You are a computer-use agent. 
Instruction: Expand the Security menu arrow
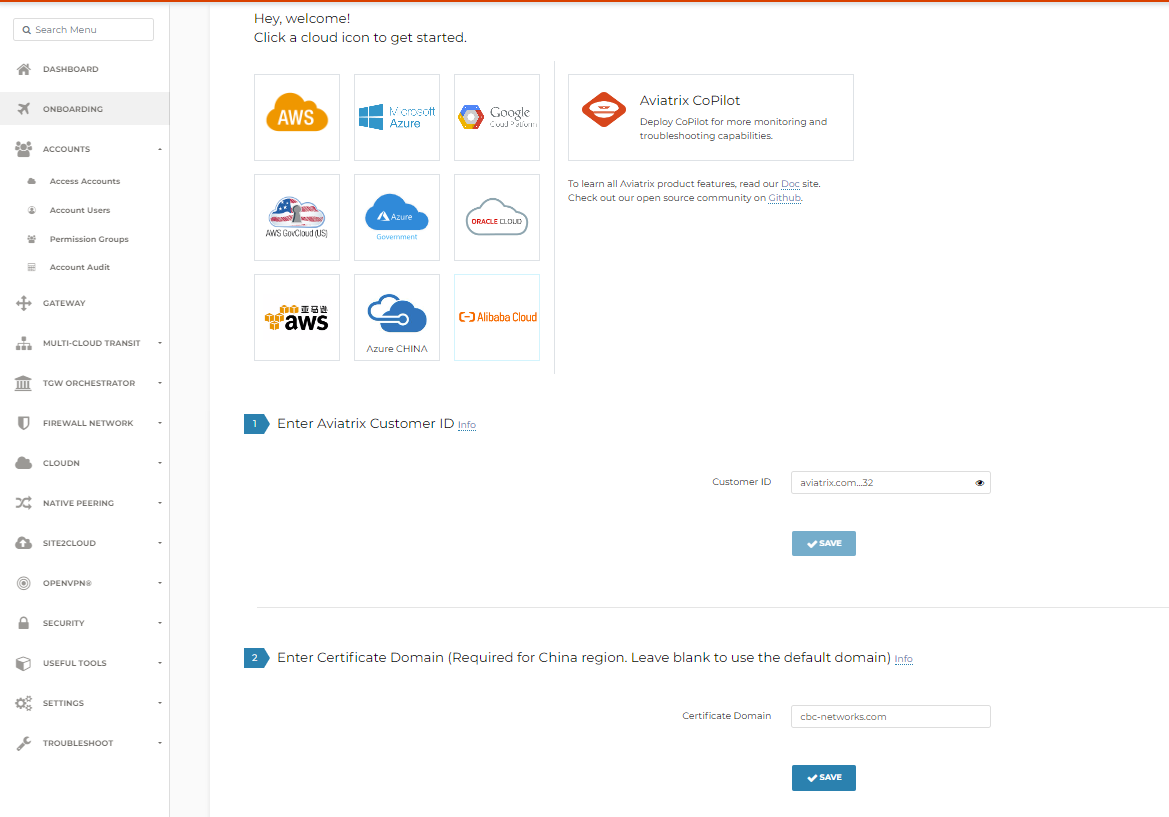[160, 623]
